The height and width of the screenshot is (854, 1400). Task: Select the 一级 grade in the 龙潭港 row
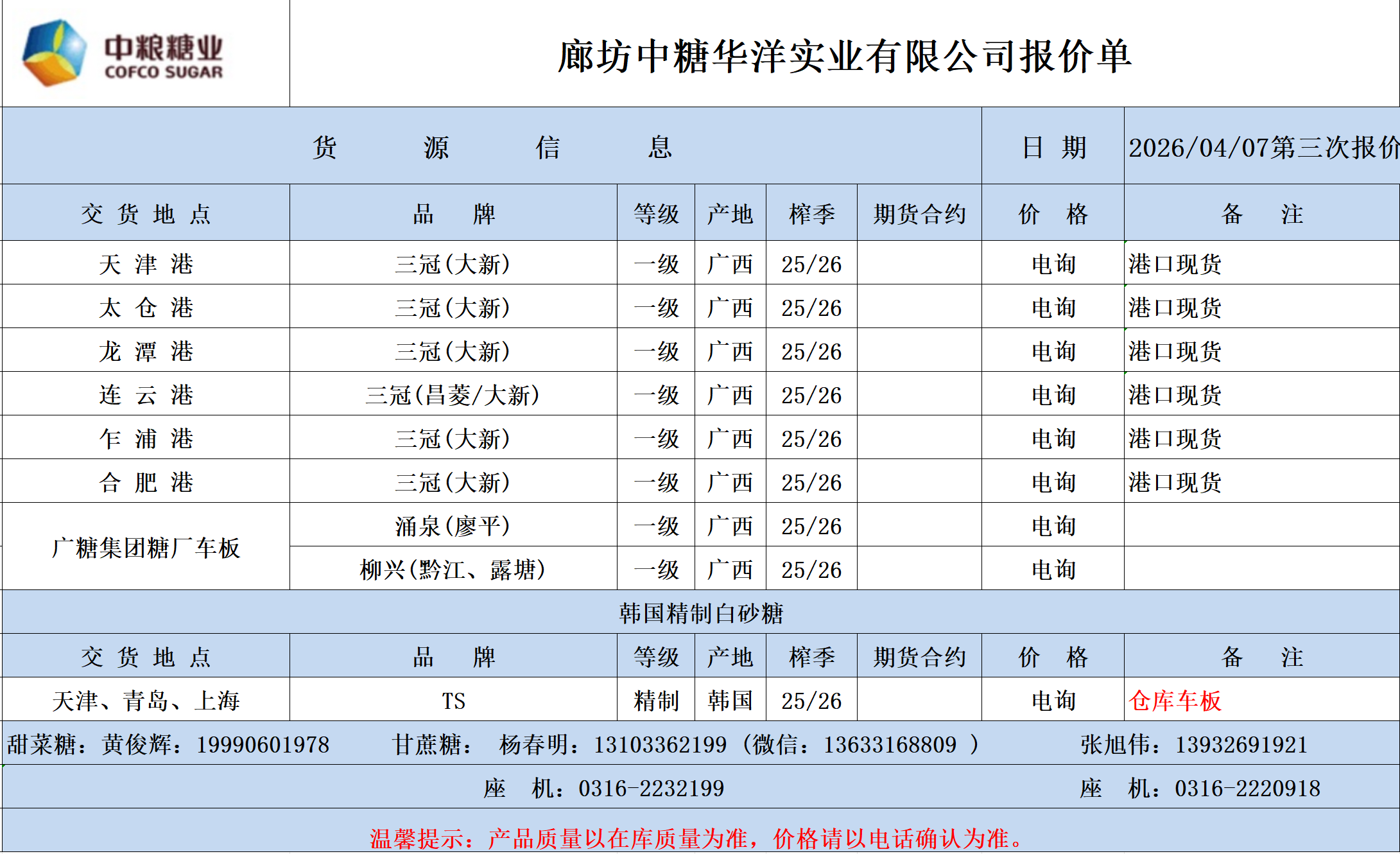656,351
